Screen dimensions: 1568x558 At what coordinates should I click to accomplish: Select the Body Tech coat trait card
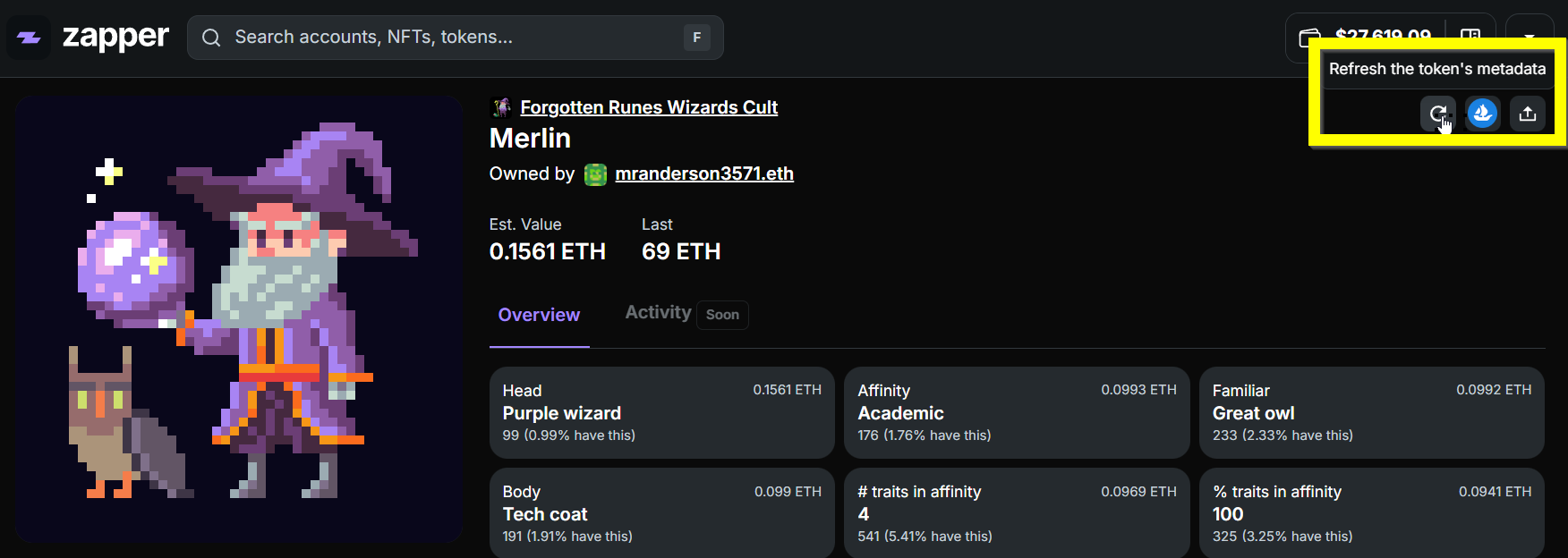(661, 513)
